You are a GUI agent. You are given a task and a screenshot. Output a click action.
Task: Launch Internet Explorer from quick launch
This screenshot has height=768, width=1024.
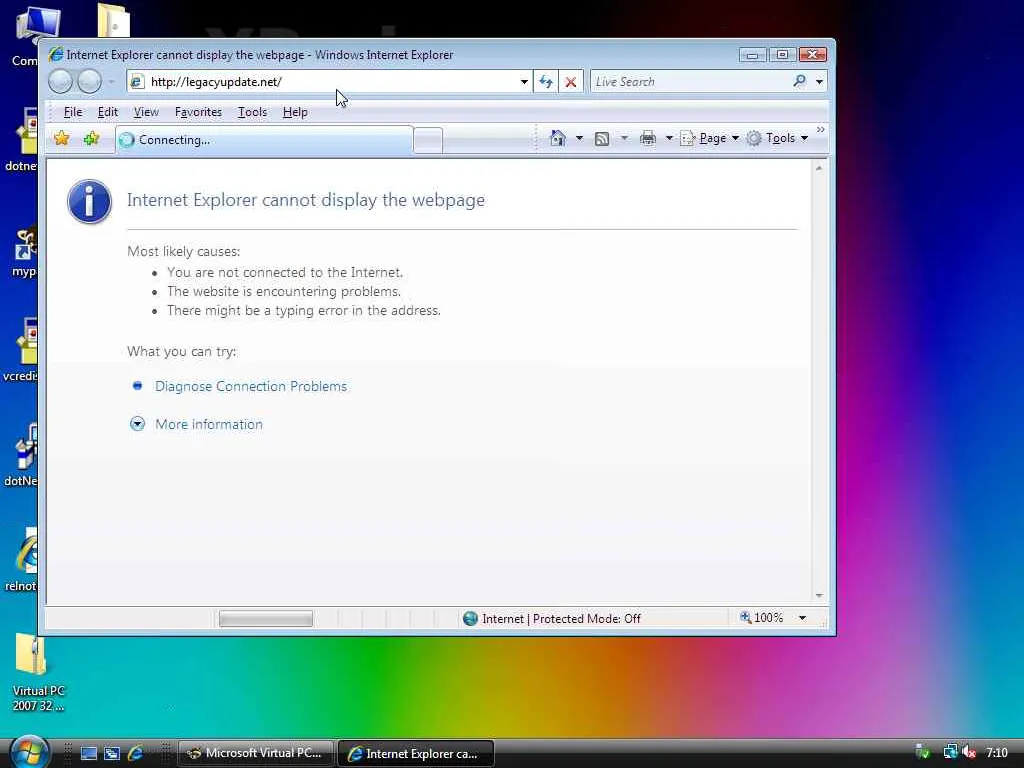point(136,754)
